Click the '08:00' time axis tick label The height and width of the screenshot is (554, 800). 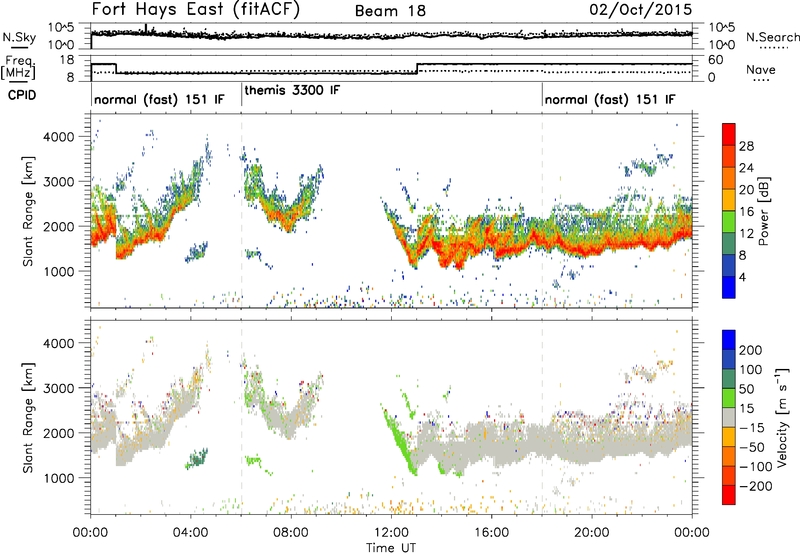pos(291,533)
